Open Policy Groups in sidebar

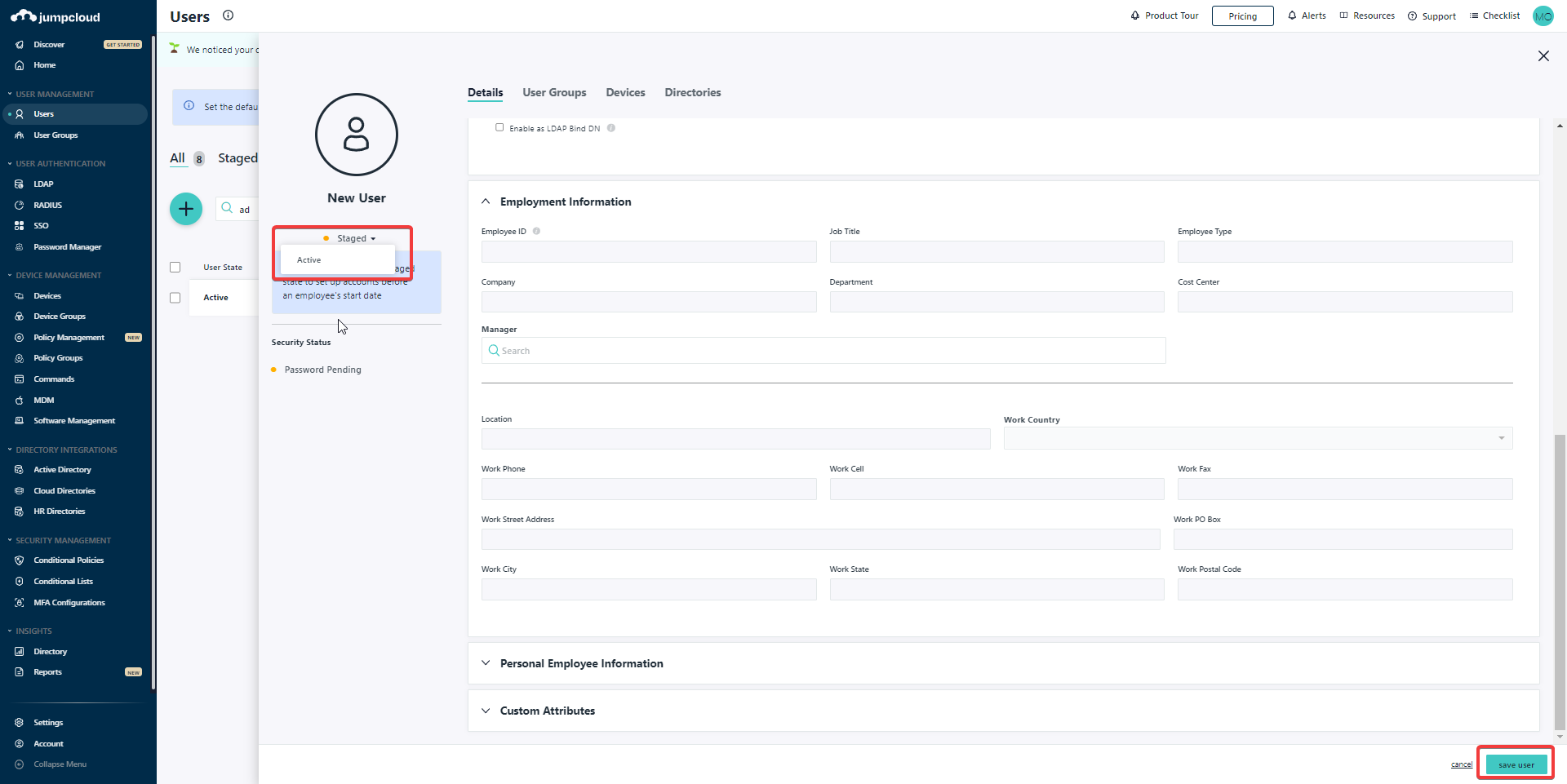click(x=58, y=358)
